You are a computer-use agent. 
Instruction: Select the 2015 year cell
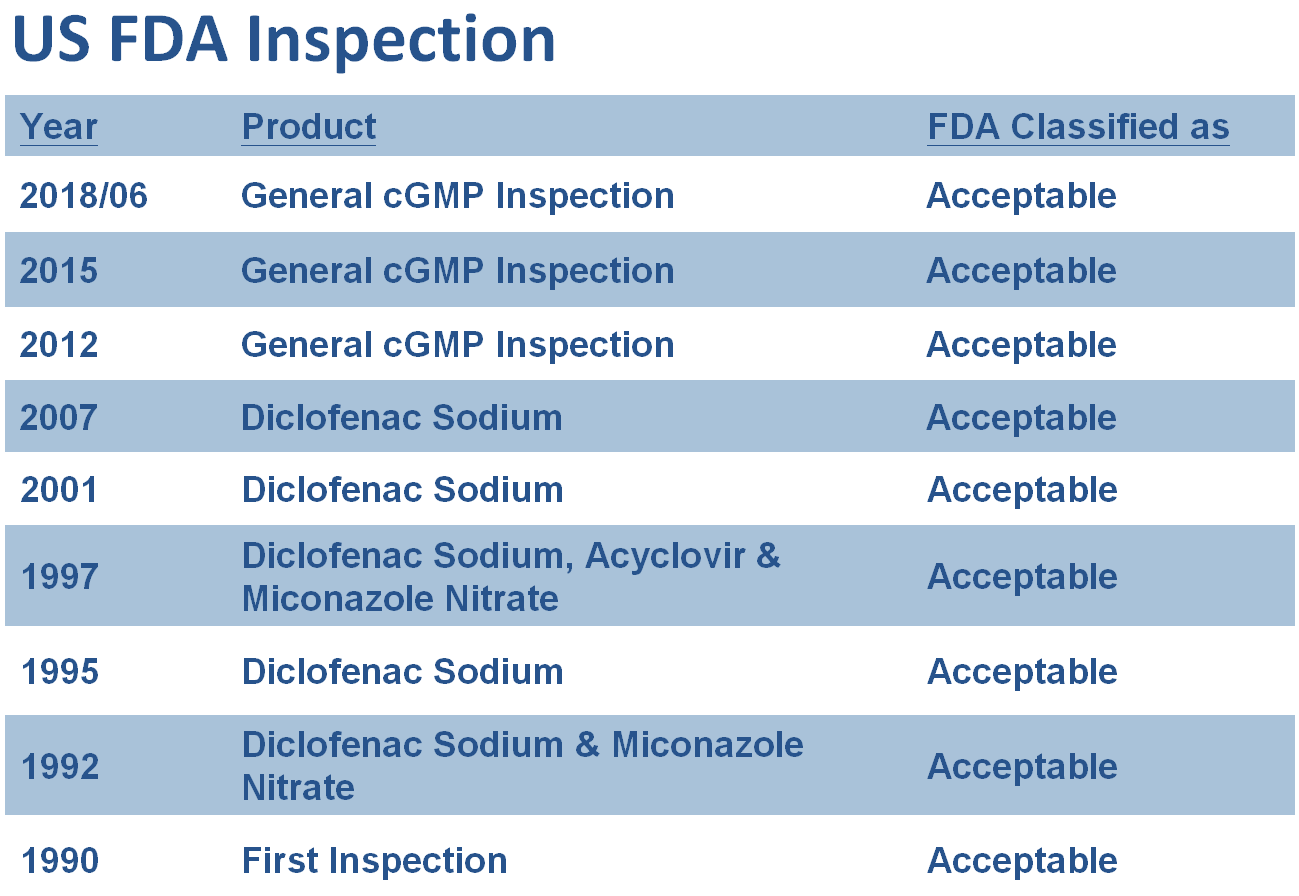click(x=59, y=271)
